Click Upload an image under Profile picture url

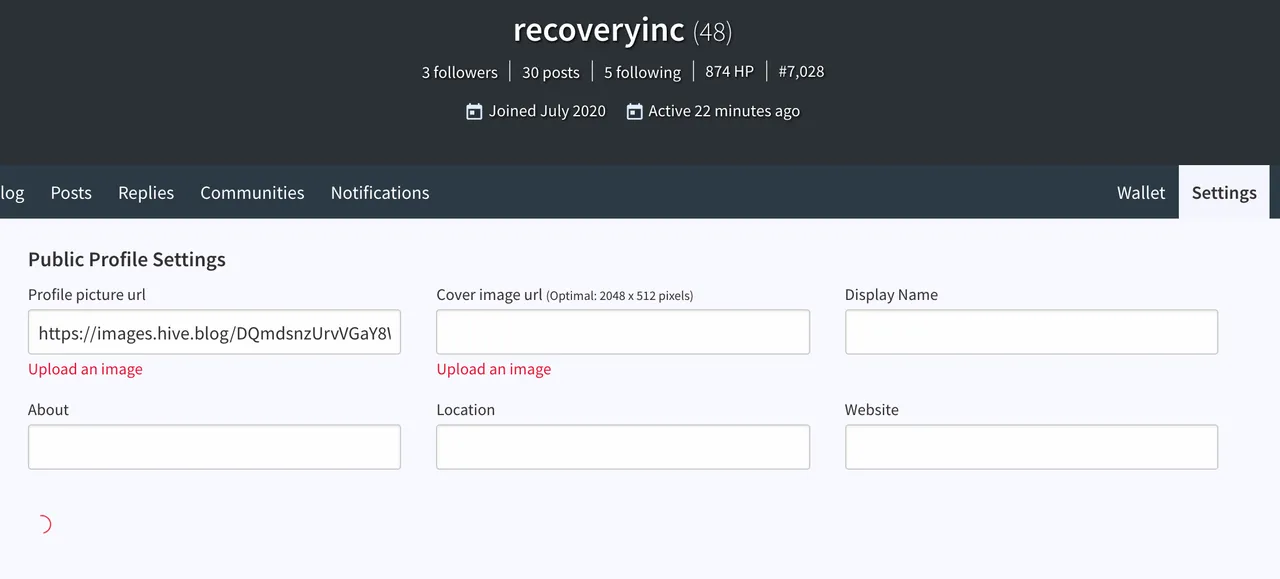coord(85,369)
